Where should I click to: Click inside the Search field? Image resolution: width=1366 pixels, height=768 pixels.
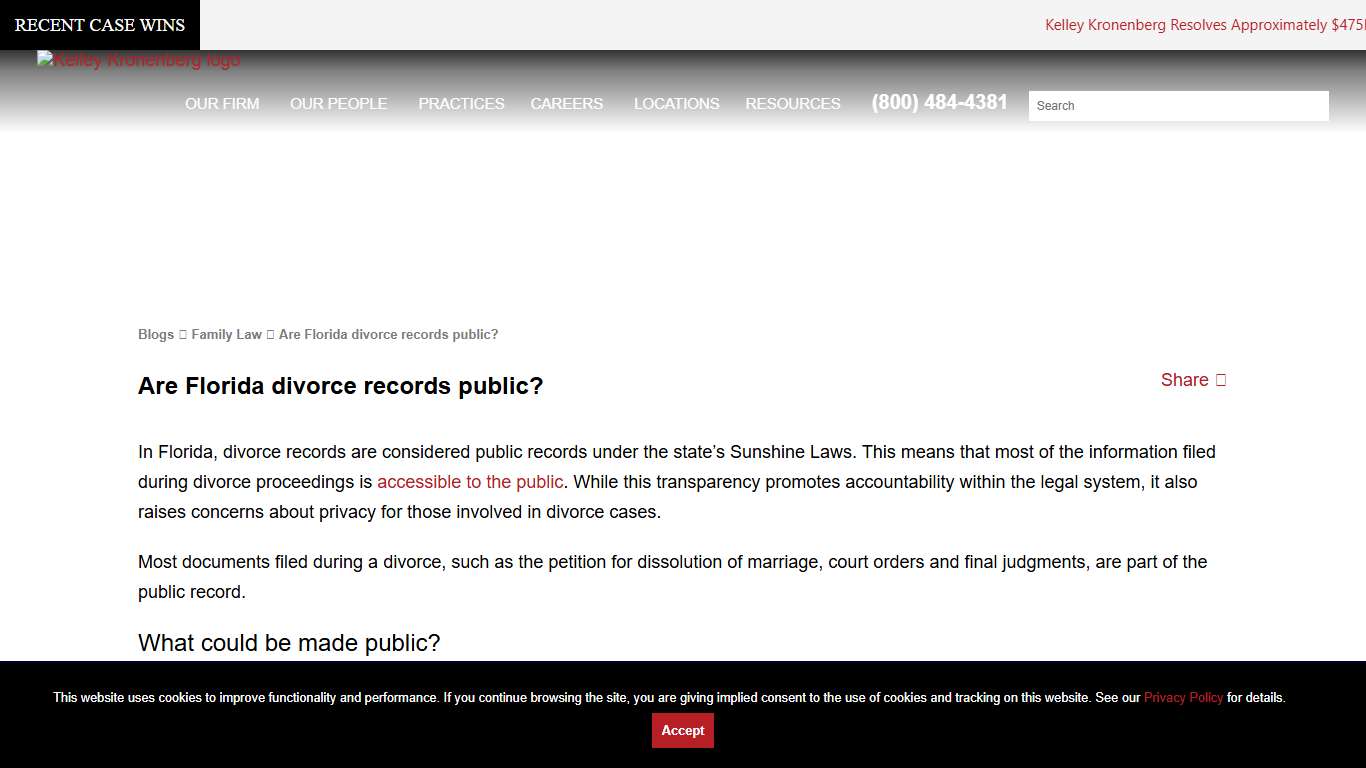1178,105
